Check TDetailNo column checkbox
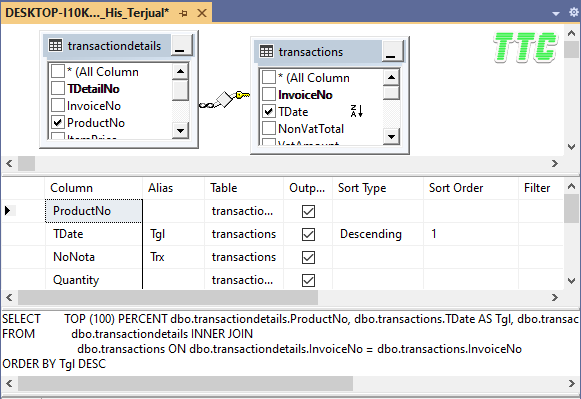This screenshot has height=399, width=581. (58, 88)
